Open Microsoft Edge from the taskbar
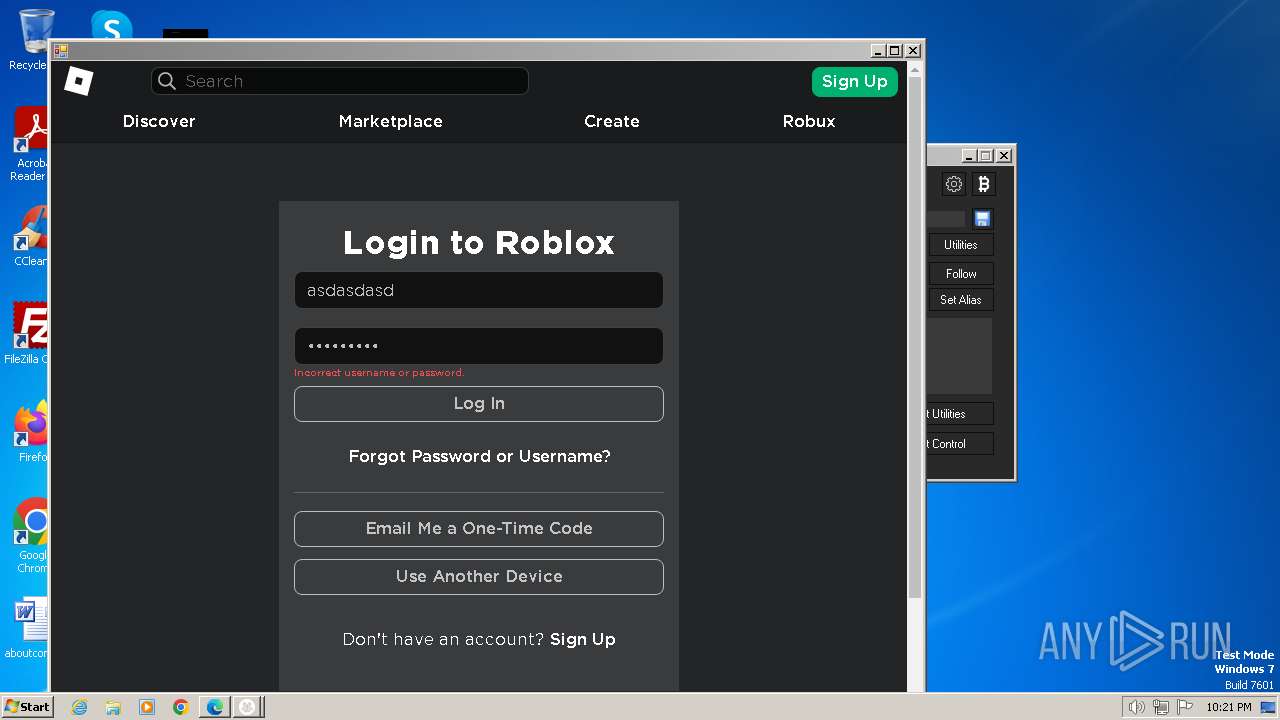 (x=215, y=707)
